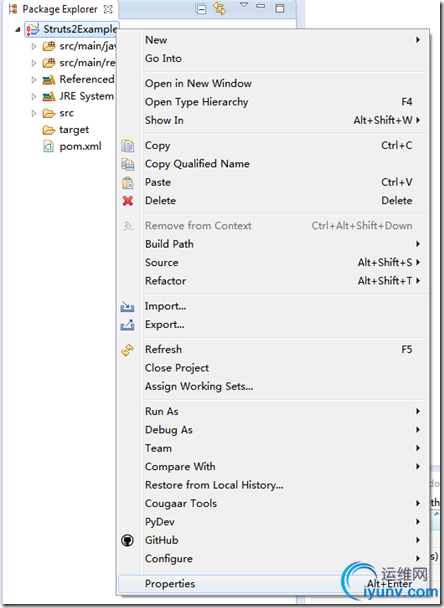Open the New submenu
444x608 pixels.
[x=284, y=40]
